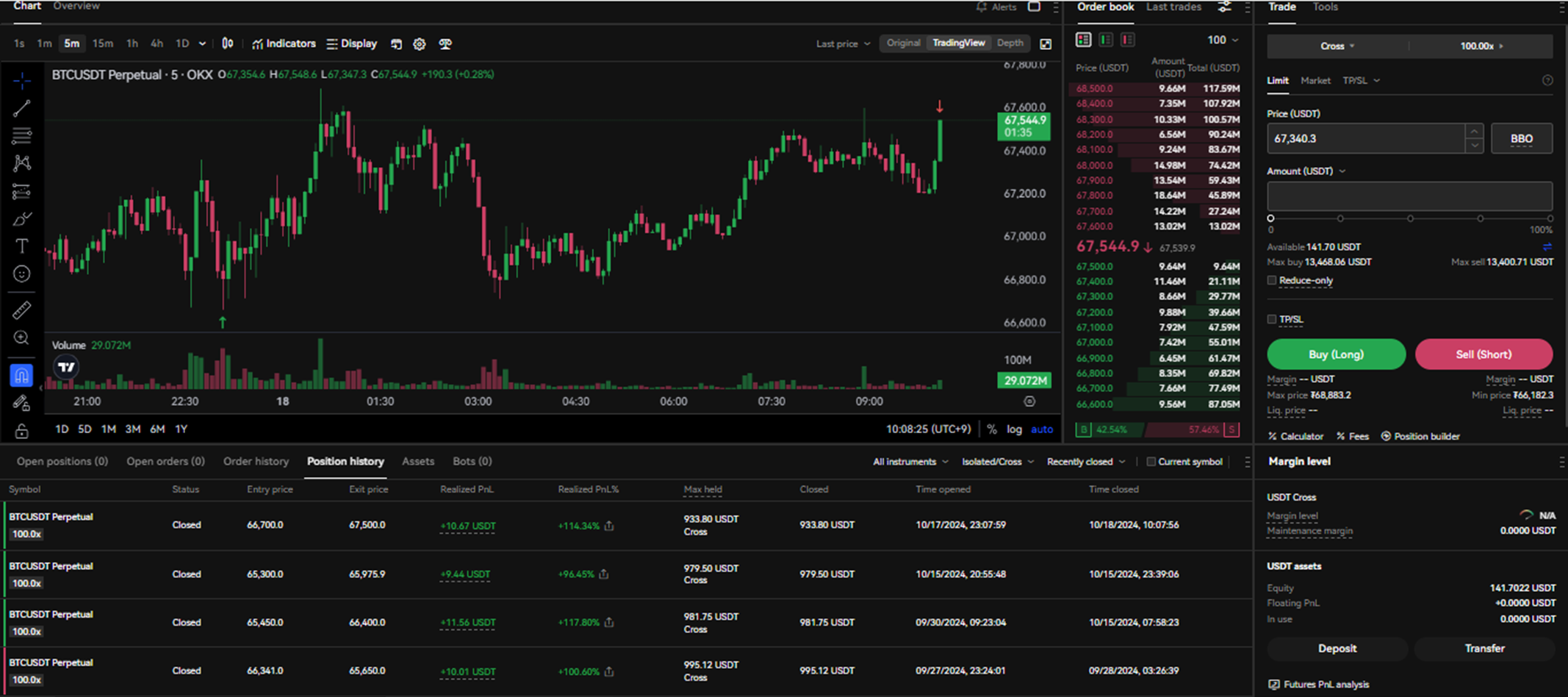Open the Indicators menu
The width and height of the screenshot is (1568, 697).
(284, 43)
